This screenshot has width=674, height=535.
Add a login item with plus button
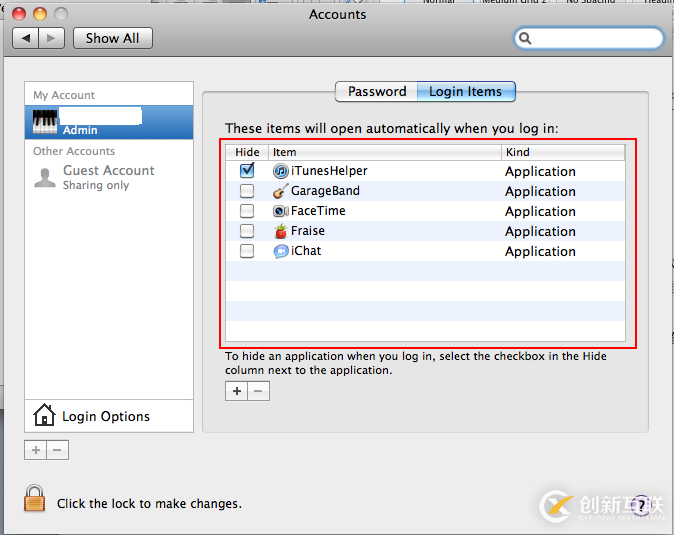click(x=237, y=391)
